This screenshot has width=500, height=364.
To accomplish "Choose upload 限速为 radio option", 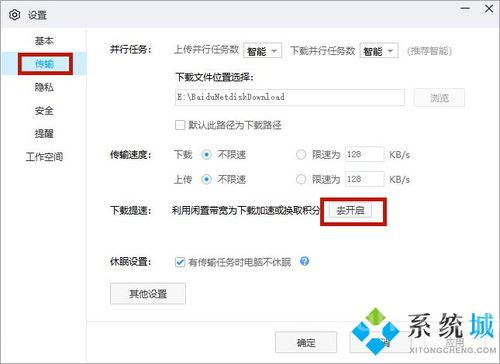I will 301,179.
